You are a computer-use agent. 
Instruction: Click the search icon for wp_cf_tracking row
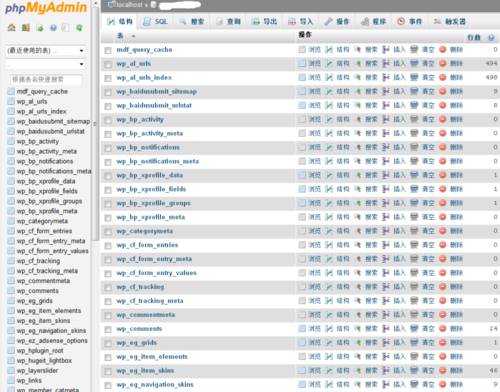click(358, 287)
